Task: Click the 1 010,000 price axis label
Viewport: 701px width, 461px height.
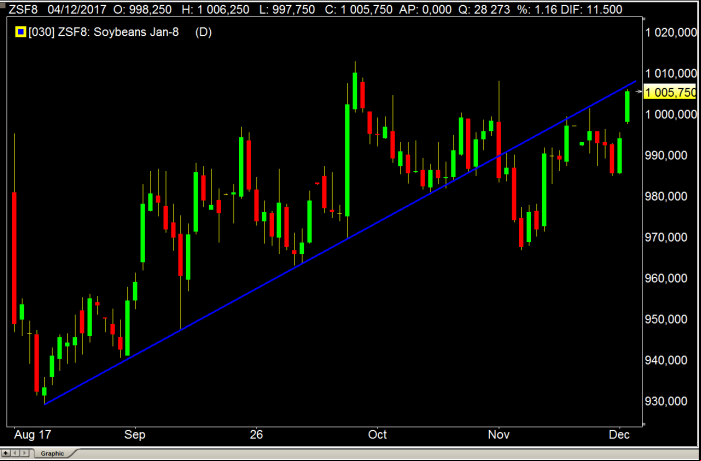Action: point(671,73)
